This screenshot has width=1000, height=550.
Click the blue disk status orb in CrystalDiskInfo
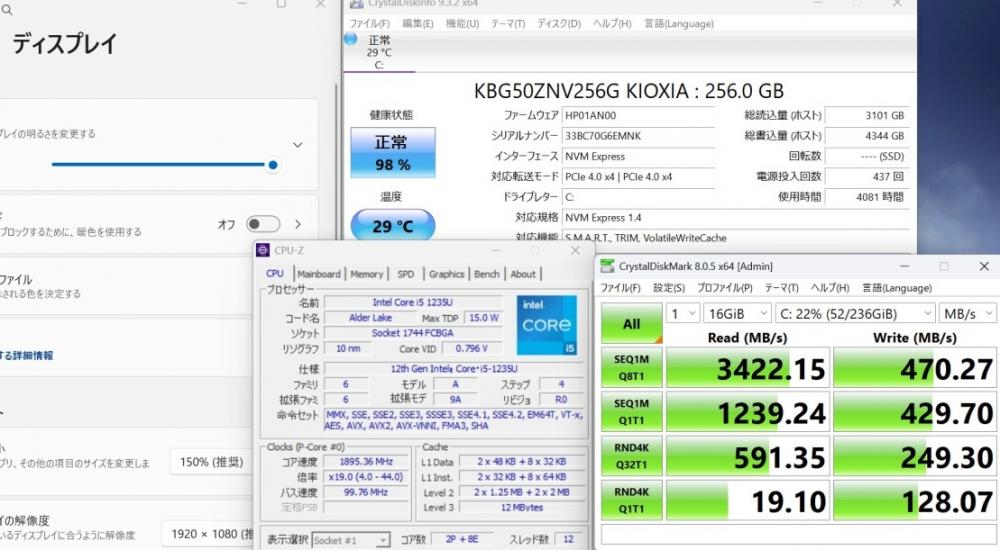tap(350, 40)
